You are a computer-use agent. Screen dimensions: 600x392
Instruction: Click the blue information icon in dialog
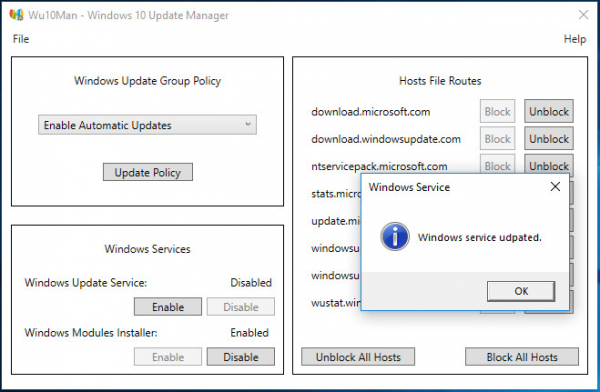395,237
